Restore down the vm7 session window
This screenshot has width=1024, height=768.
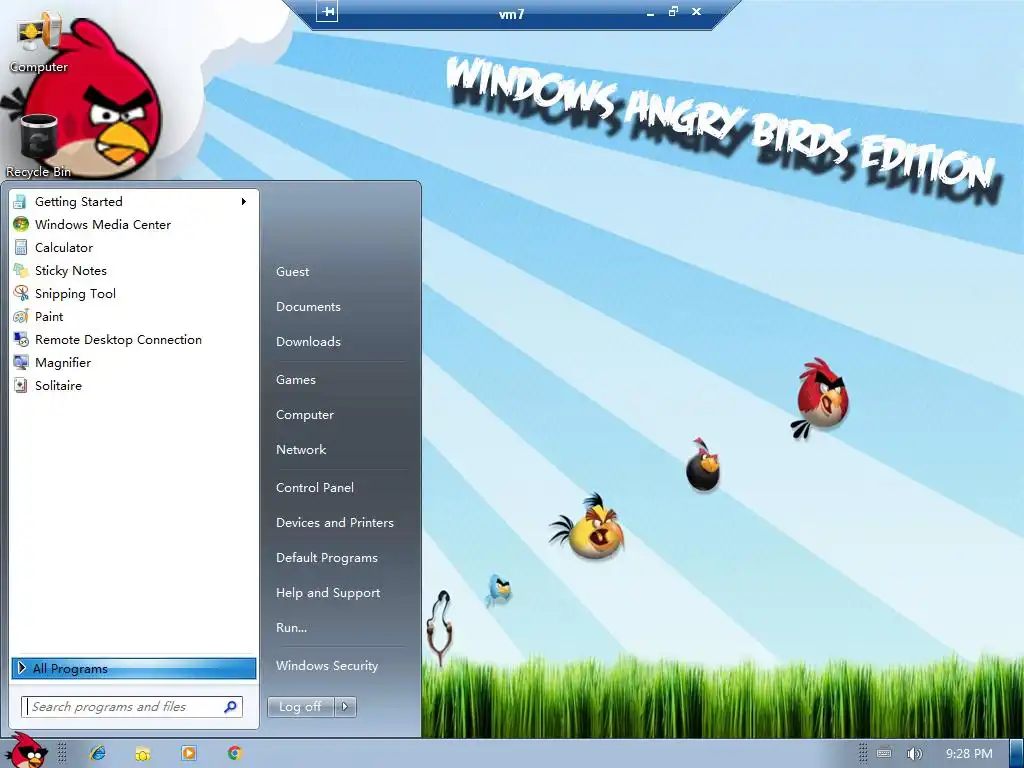673,11
